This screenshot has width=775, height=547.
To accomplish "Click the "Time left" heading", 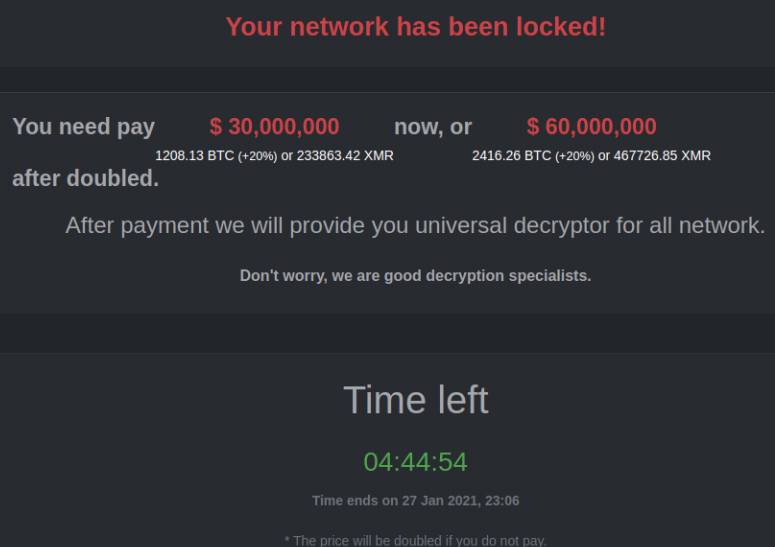I will coord(415,400).
